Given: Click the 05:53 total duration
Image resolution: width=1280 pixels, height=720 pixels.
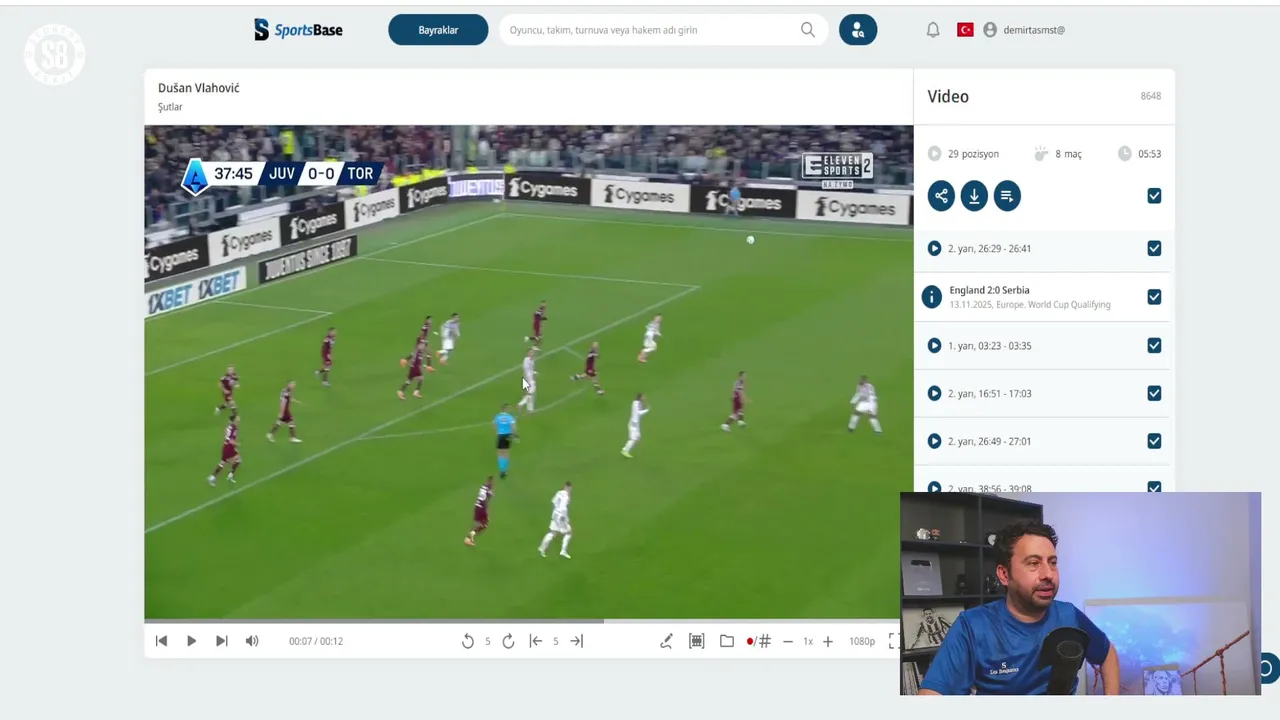Looking at the screenshot, I should pyautogui.click(x=1149, y=154).
